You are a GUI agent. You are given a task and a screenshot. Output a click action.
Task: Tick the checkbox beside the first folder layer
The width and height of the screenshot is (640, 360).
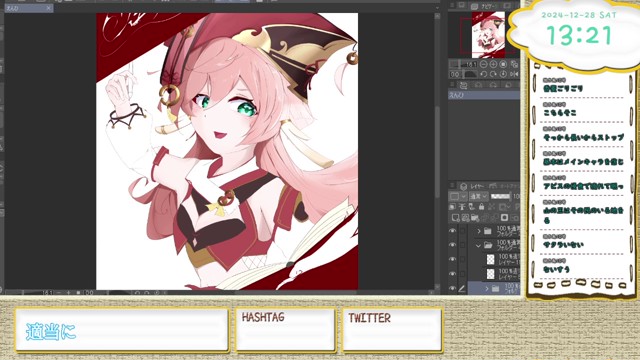(x=462, y=231)
